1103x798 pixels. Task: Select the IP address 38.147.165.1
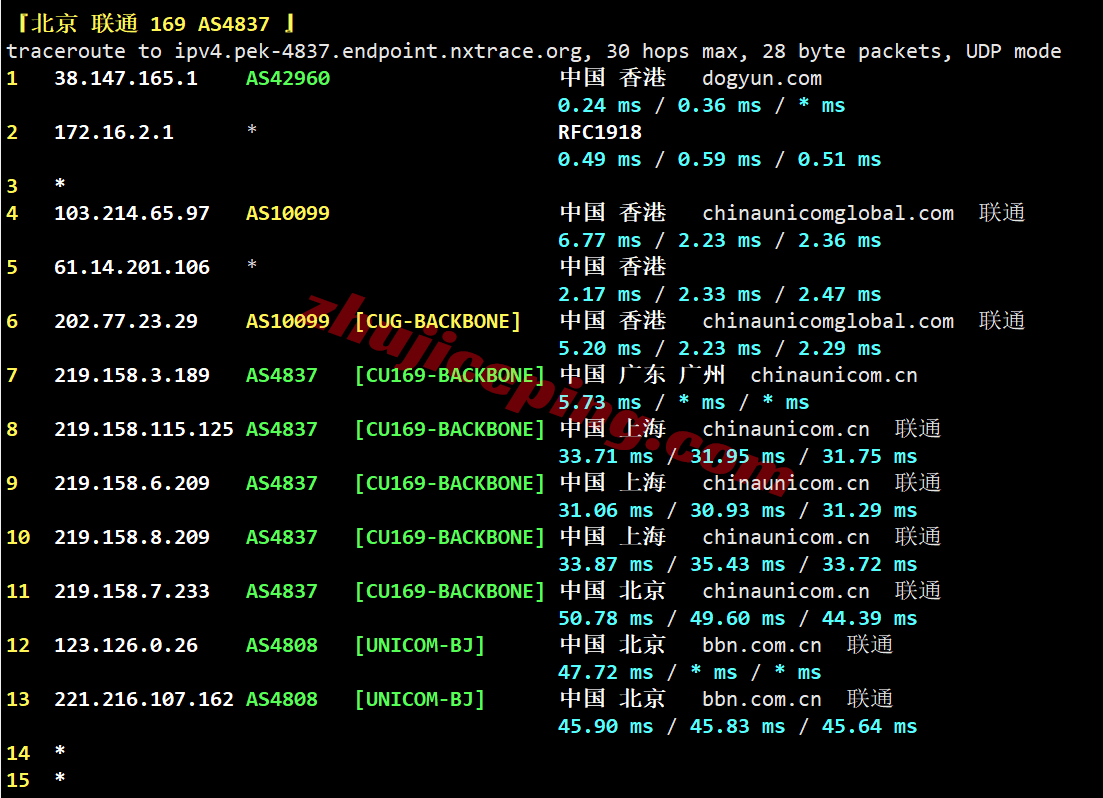126,78
